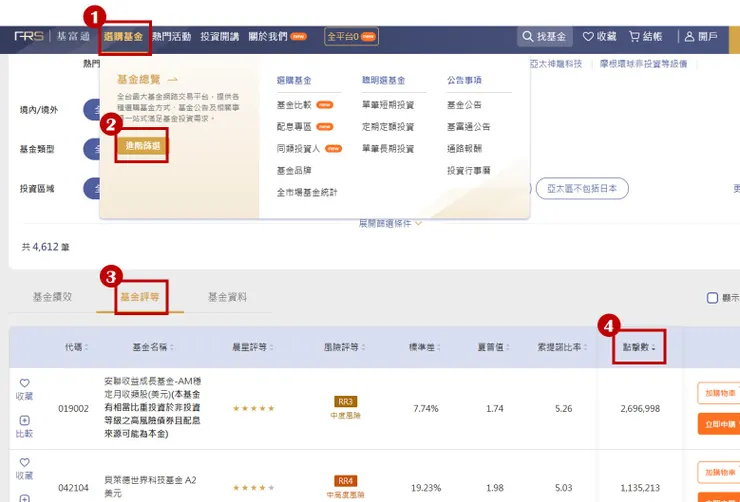The image size is (740, 502).
Task: Sort table by 晨星評等 column
Action: 252,347
